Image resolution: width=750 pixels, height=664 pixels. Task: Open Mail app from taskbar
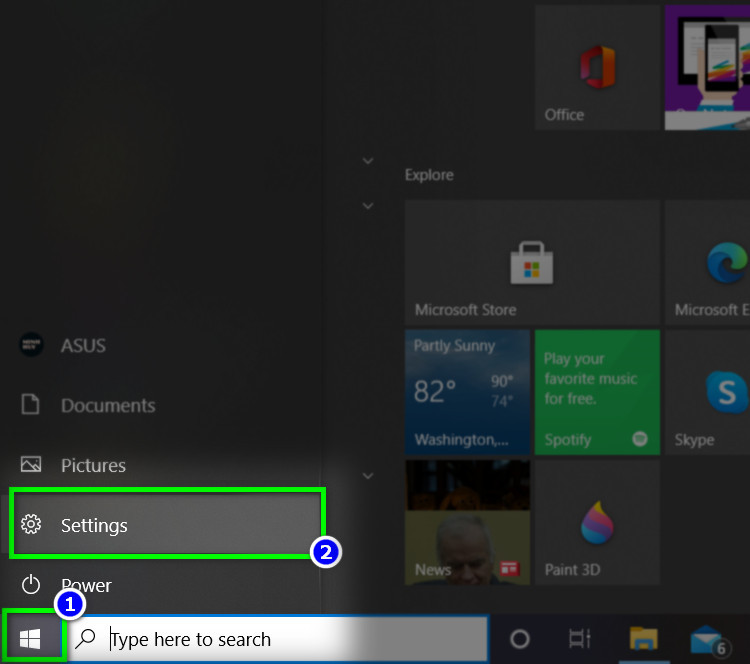pyautogui.click(x=709, y=640)
